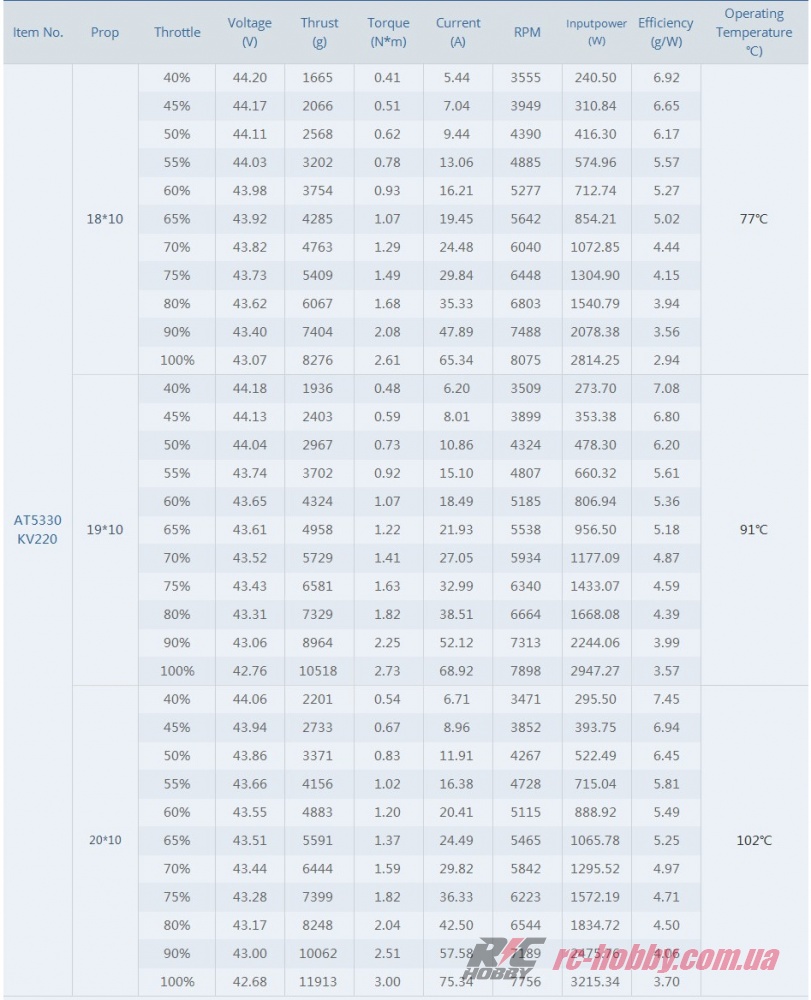This screenshot has width=811, height=1000.
Task: Open the rc-hobby.com.ua watermark link
Action: [x=667, y=958]
